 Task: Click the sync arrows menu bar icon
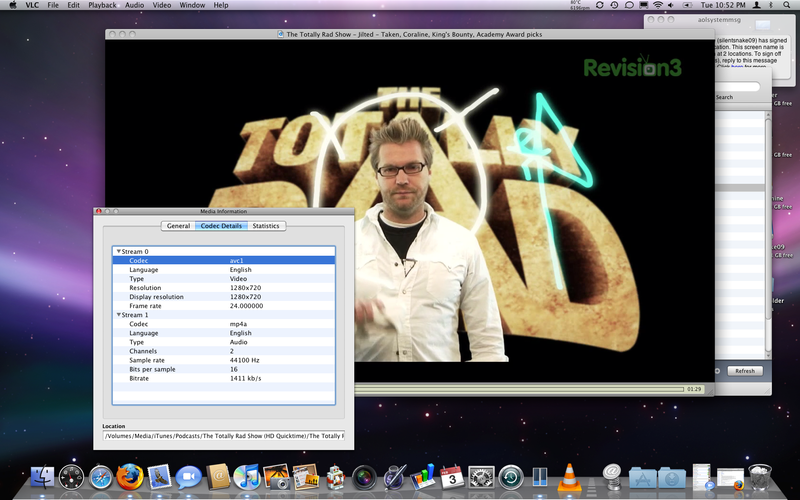pos(599,5)
